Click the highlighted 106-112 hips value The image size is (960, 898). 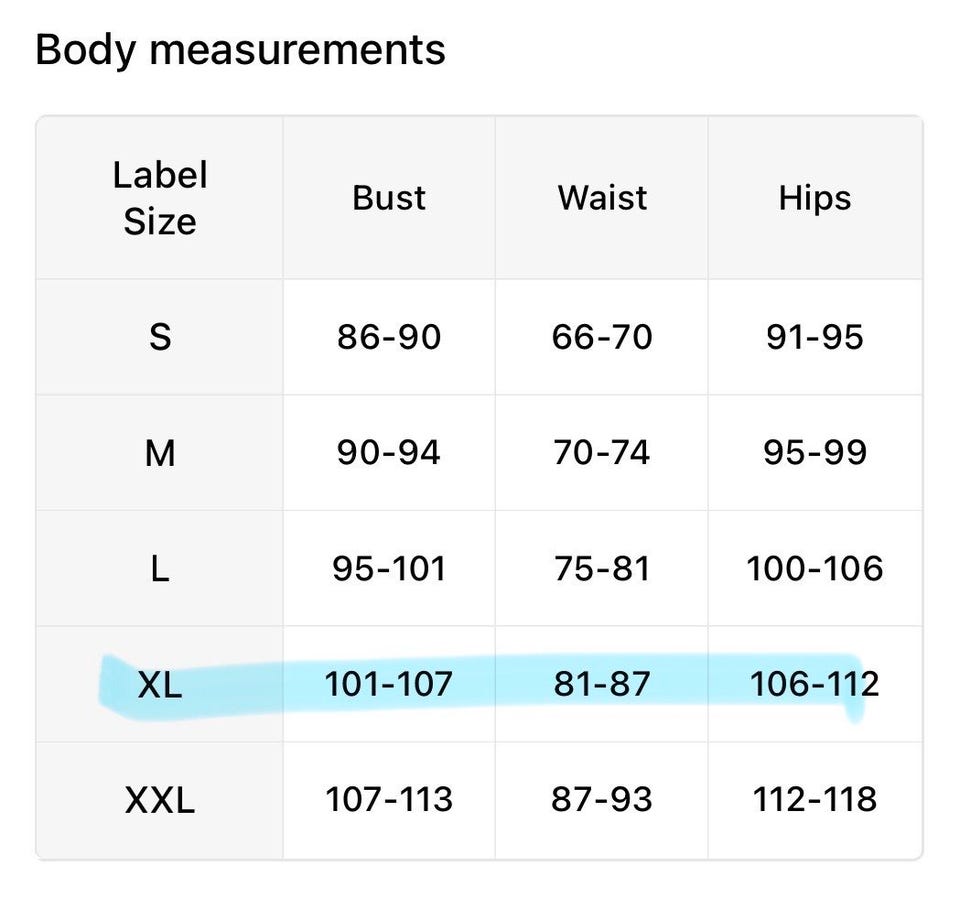coord(815,684)
